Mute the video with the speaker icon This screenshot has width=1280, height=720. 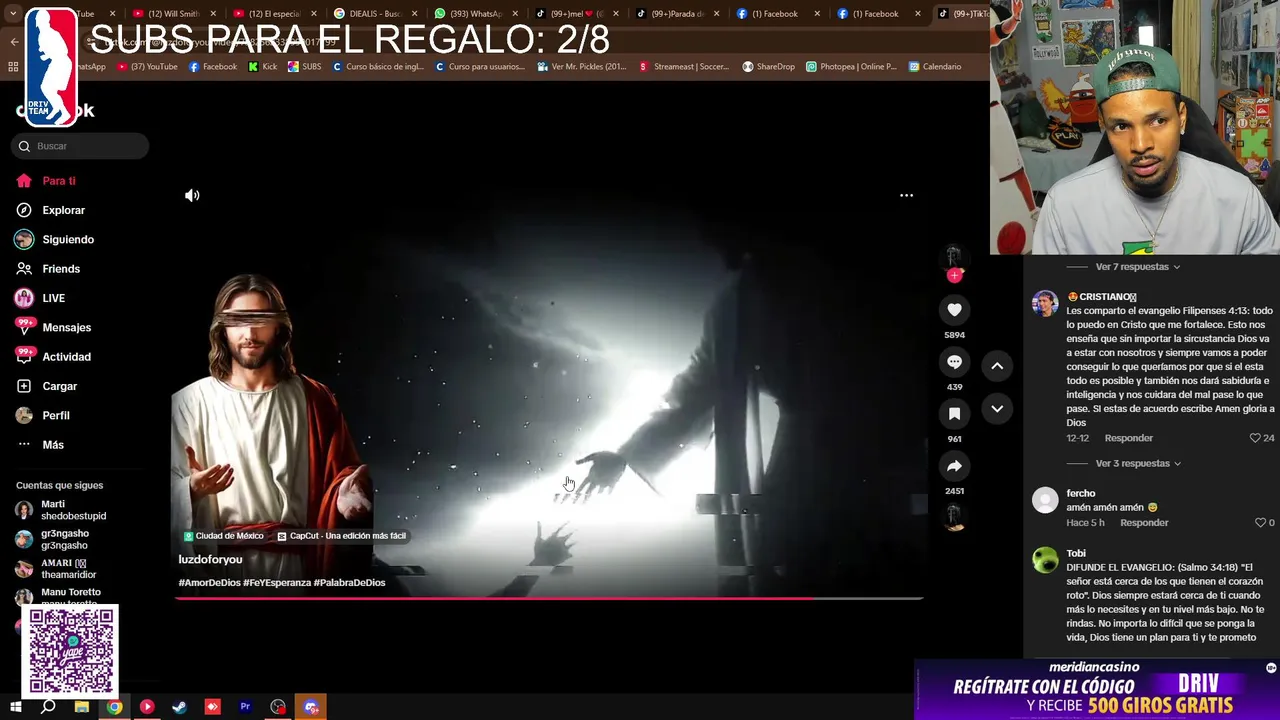(192, 196)
